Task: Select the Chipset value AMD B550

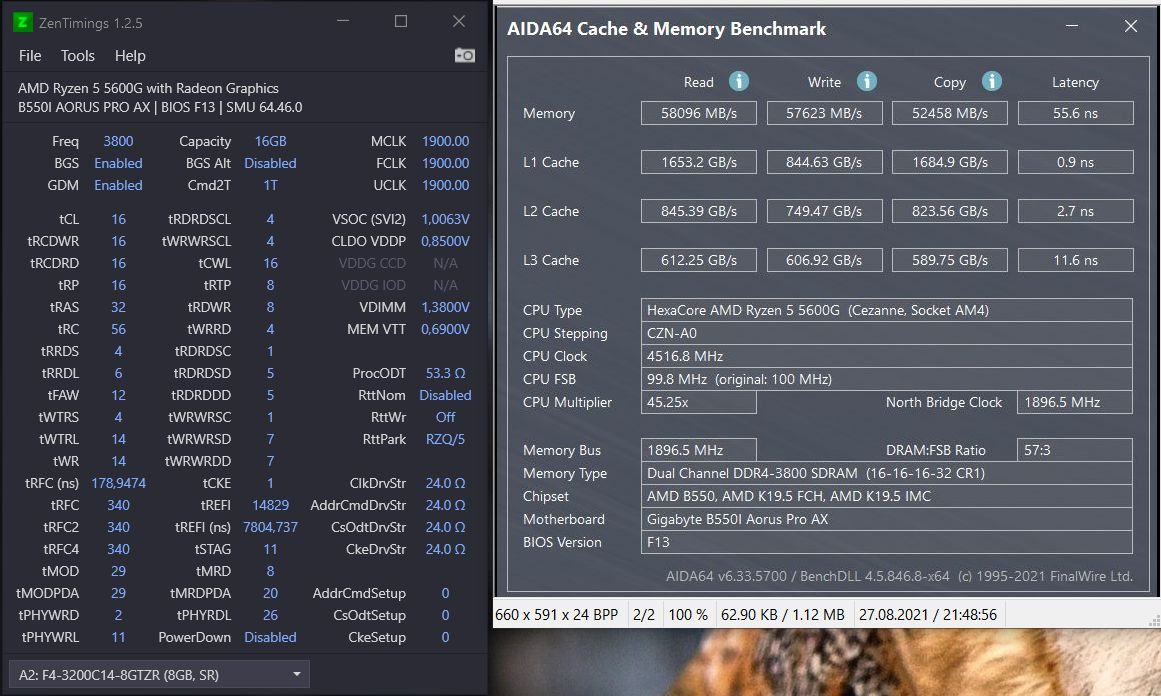Action: pos(886,496)
